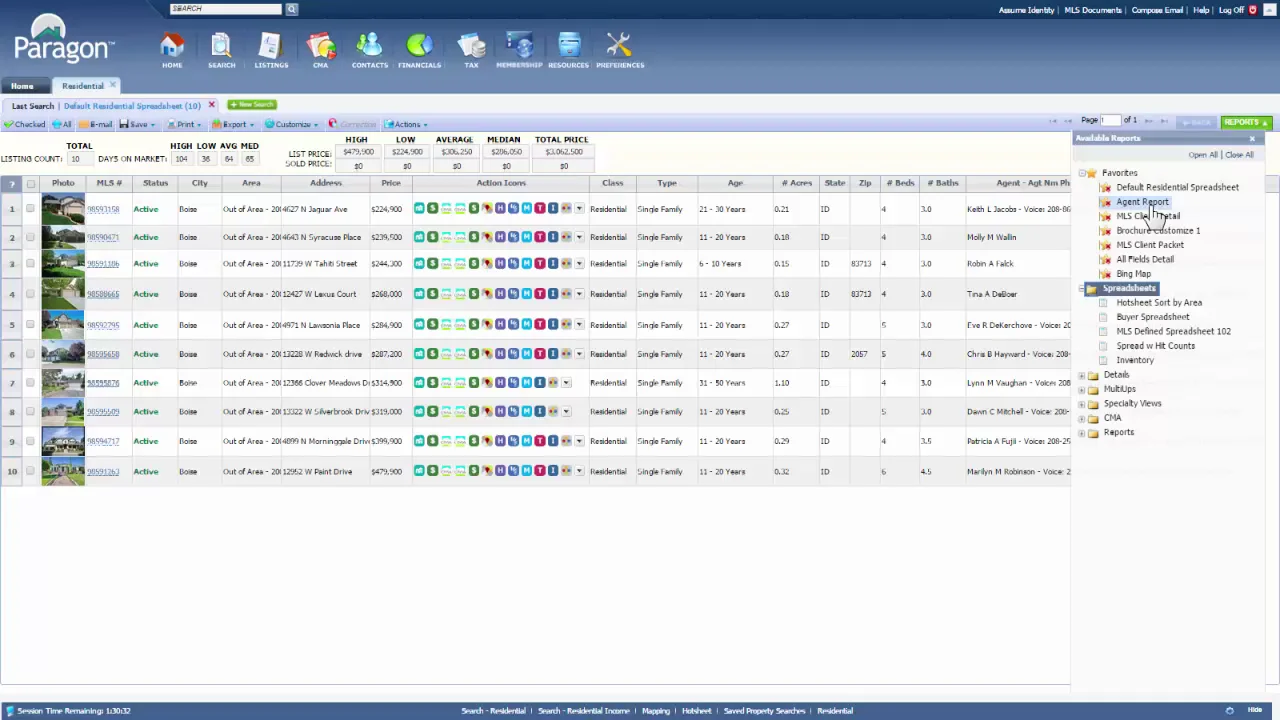This screenshot has width=1280, height=720.
Task: Open the Print dropdown in the toolbar
Action: (x=185, y=124)
